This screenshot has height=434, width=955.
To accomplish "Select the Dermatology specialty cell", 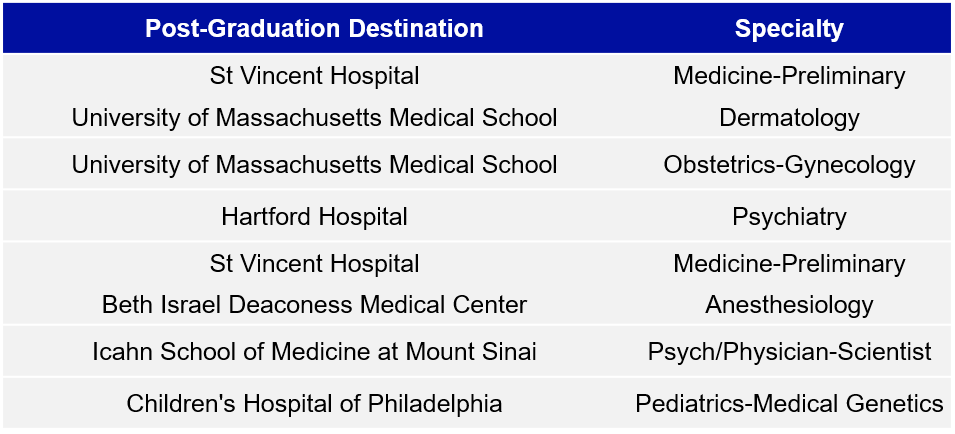I will click(789, 117).
